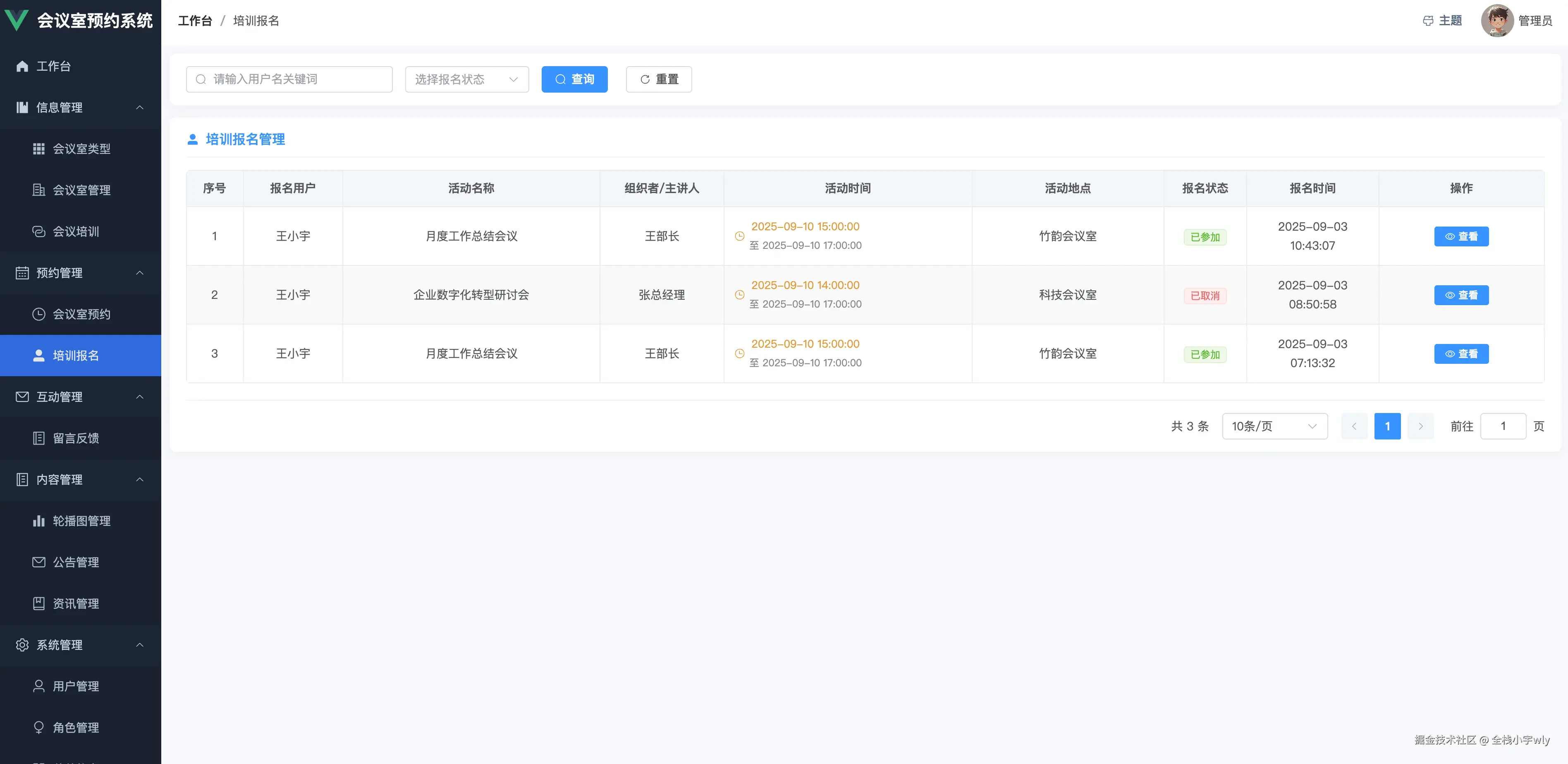Open 会议培训 via its sidebar icon

point(39,232)
